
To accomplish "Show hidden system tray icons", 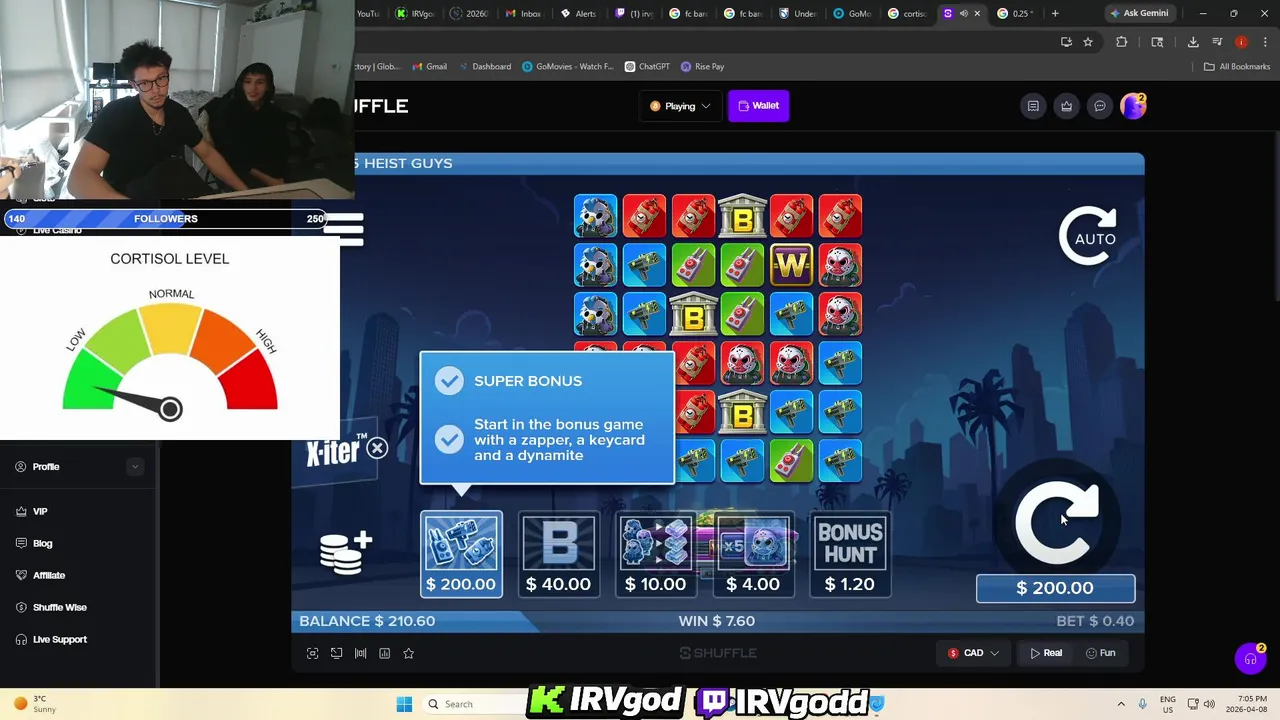I will pyautogui.click(x=1121, y=704).
